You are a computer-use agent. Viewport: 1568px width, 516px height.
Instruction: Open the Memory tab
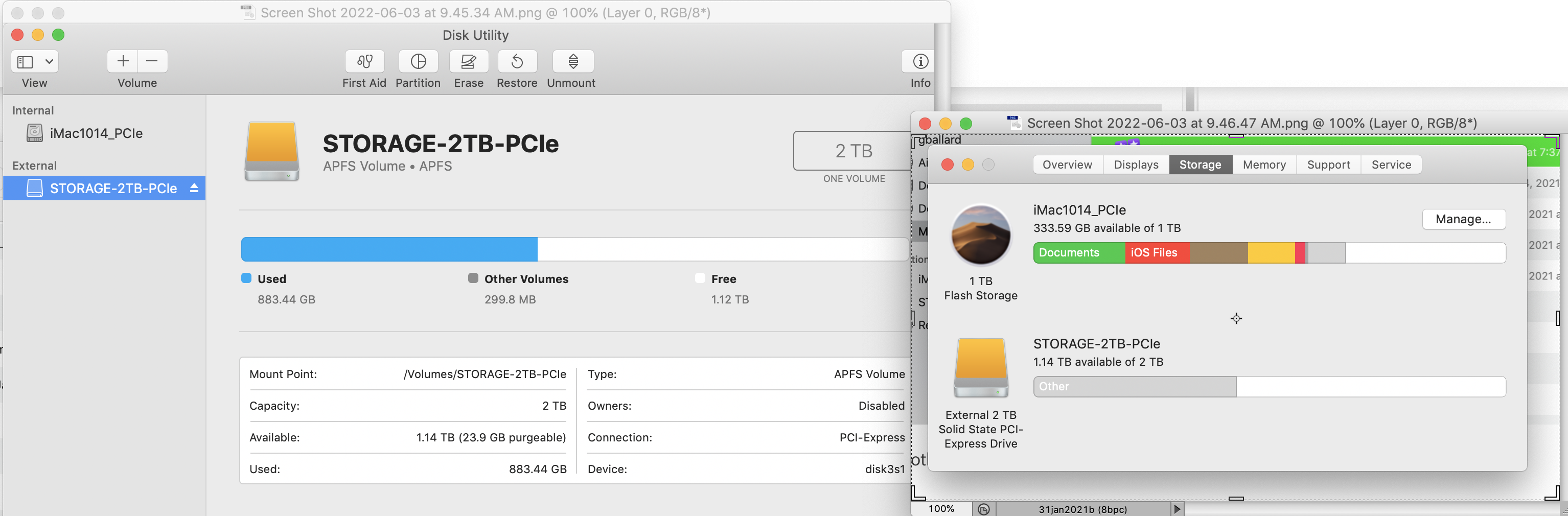point(1264,165)
